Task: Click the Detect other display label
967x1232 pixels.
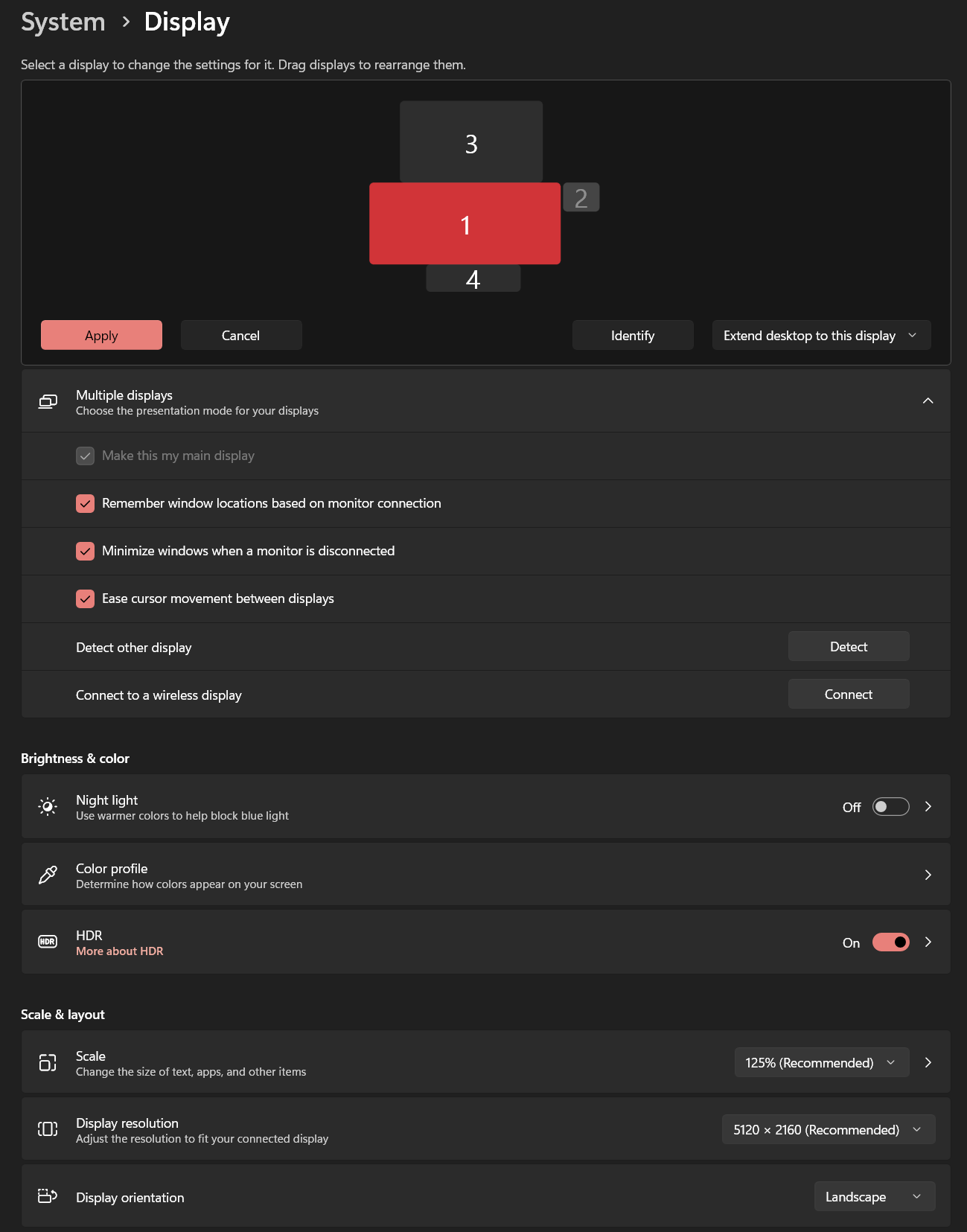Action: click(x=134, y=648)
